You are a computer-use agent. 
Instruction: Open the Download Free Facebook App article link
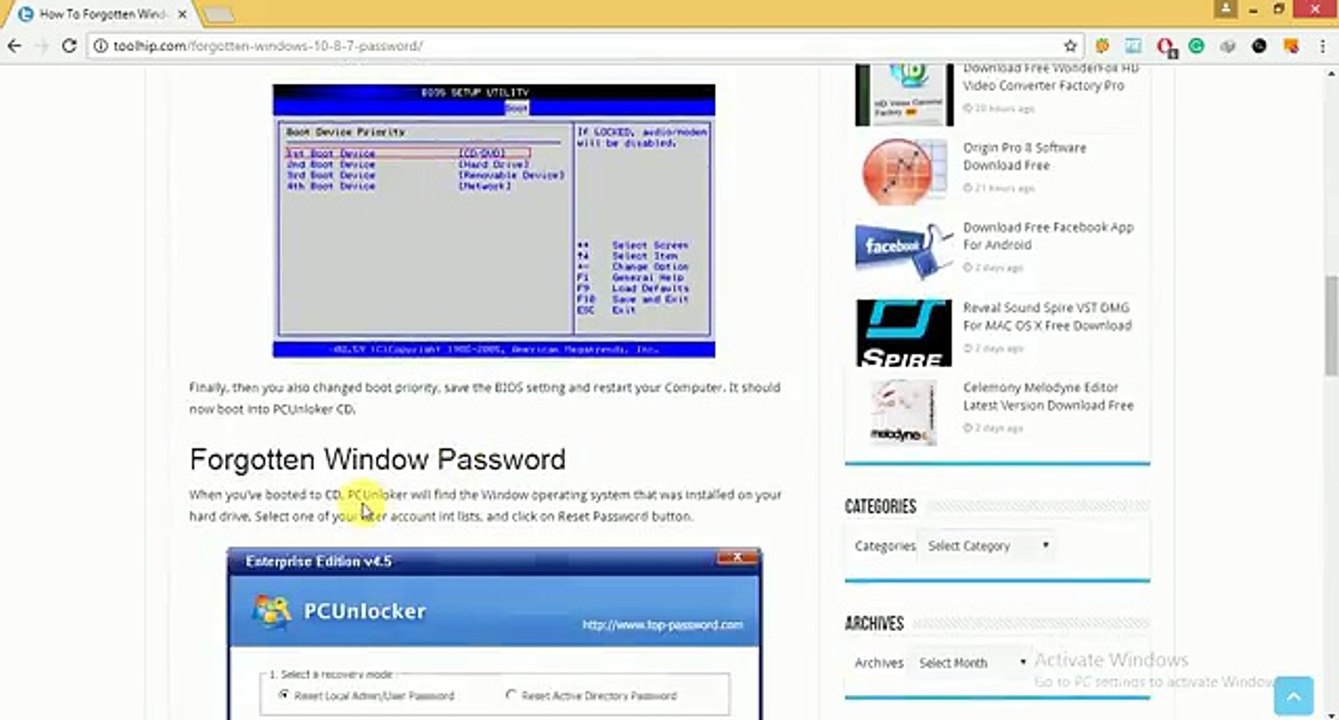pyautogui.click(x=1048, y=236)
